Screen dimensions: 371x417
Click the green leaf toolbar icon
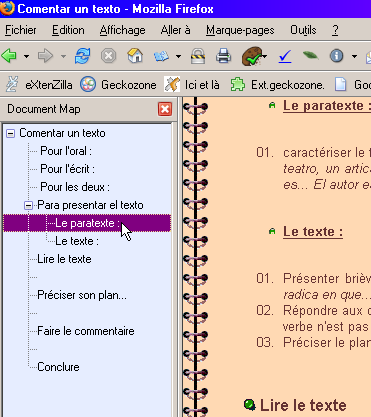pyautogui.click(x=310, y=55)
